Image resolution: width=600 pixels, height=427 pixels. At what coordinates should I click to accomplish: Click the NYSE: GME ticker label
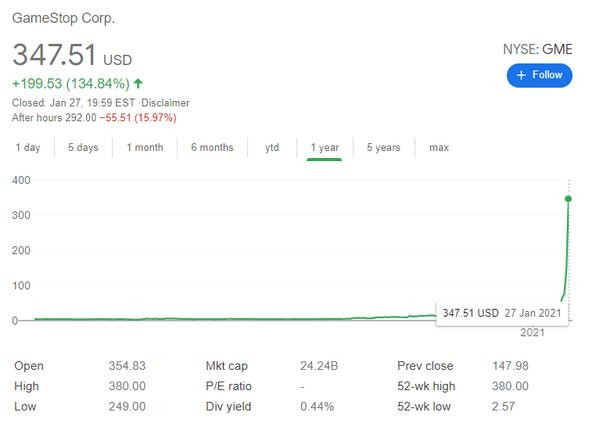[x=540, y=50]
